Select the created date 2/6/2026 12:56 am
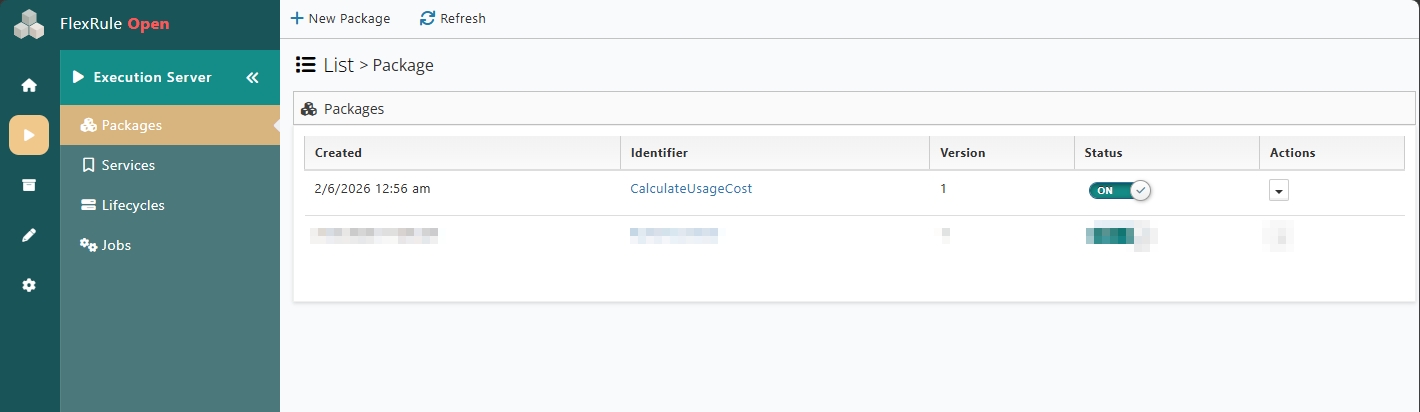Image resolution: width=1420 pixels, height=412 pixels. pos(372,188)
